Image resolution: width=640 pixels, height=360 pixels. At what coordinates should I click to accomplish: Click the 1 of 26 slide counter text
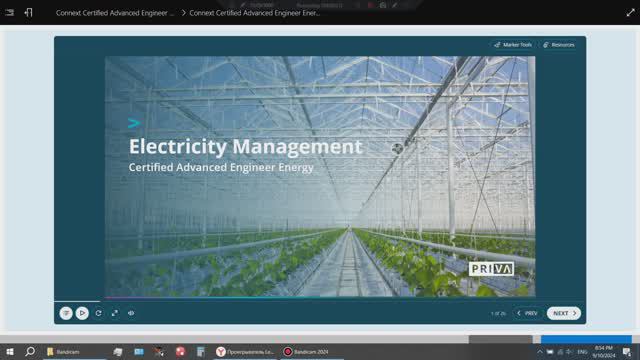(x=498, y=313)
